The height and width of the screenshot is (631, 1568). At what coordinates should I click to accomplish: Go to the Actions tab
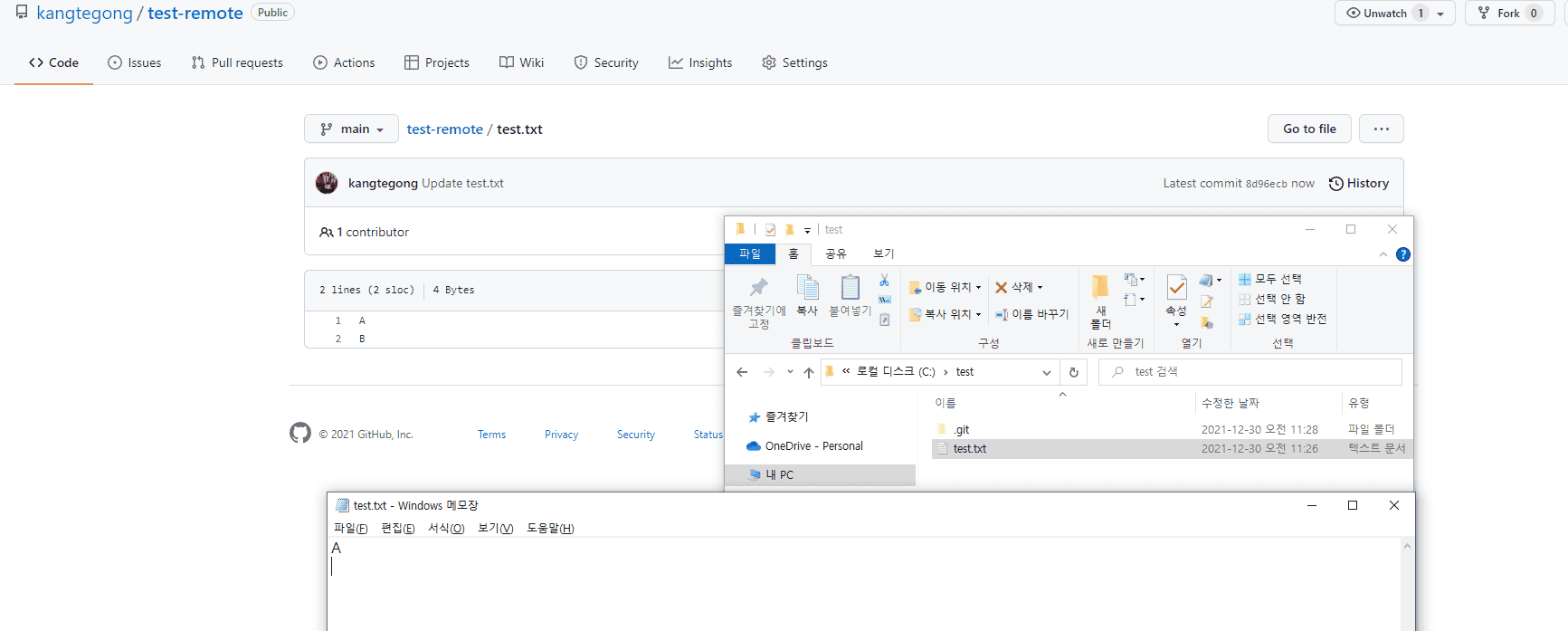click(x=344, y=62)
